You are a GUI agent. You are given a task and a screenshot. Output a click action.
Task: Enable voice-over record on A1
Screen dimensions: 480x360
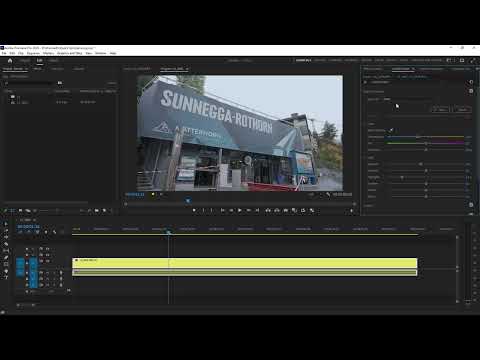click(x=61, y=273)
